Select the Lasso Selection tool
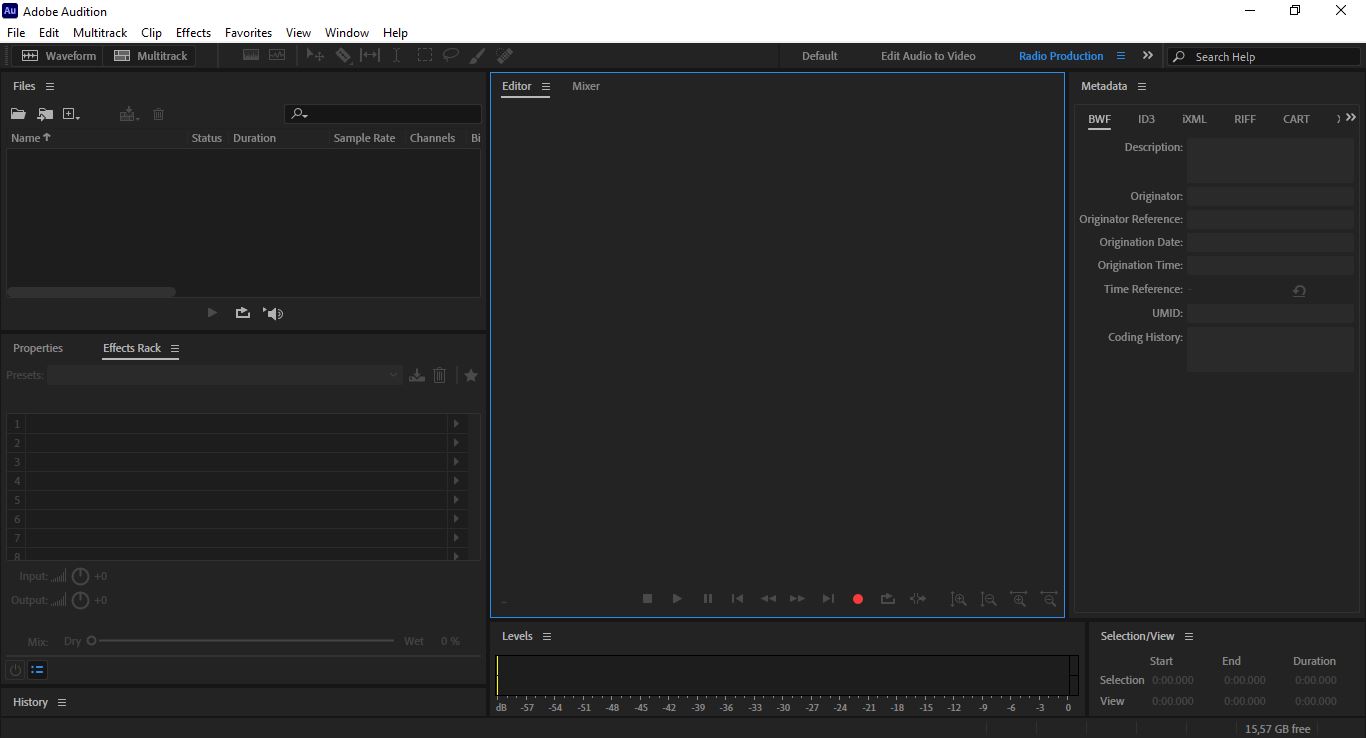This screenshot has width=1366, height=738. (x=451, y=56)
